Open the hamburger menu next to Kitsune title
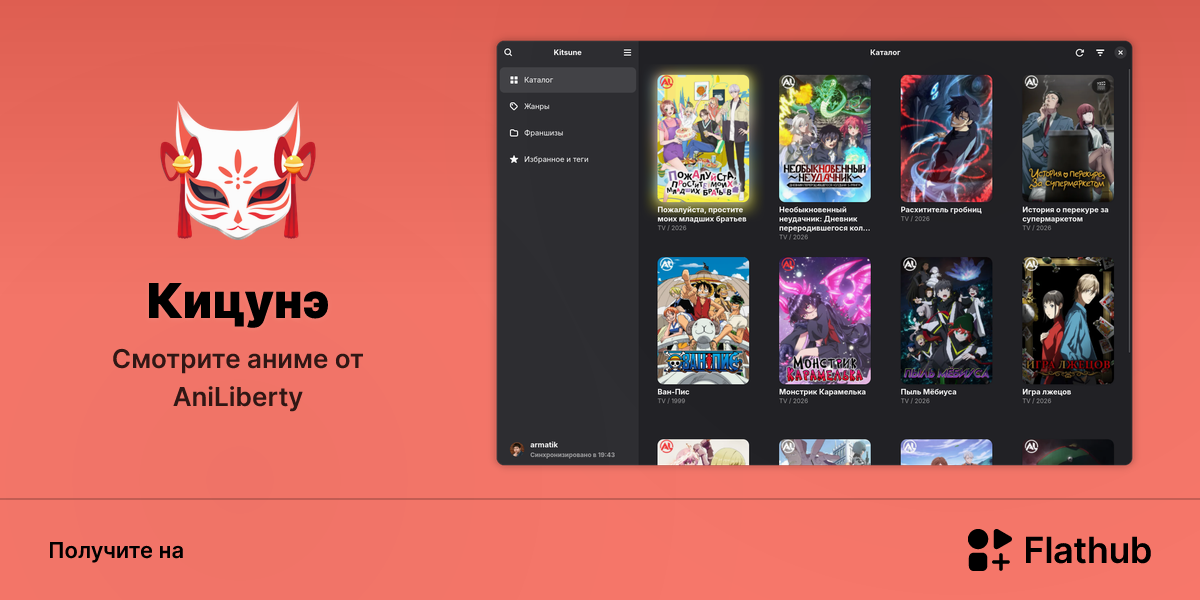Image resolution: width=1200 pixels, height=600 pixels. pyautogui.click(x=627, y=52)
